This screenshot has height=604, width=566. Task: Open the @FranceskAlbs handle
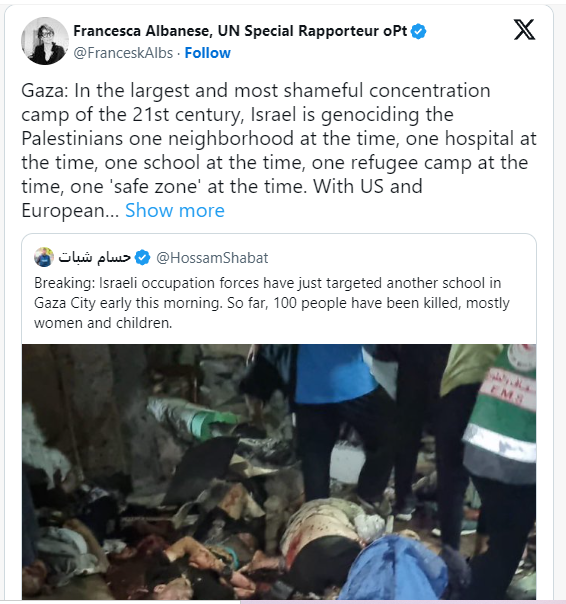(x=123, y=53)
